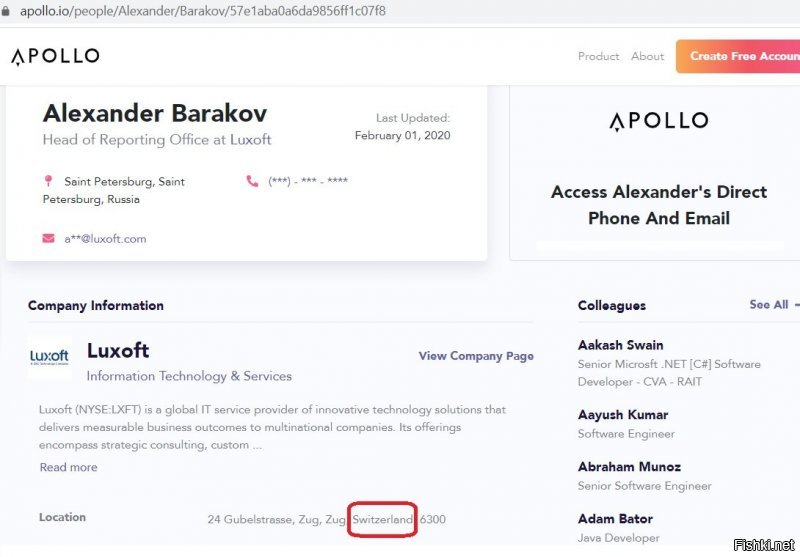Viewport: 800px width, 557px height.
Task: Open the View Company Page link
Action: coord(476,356)
